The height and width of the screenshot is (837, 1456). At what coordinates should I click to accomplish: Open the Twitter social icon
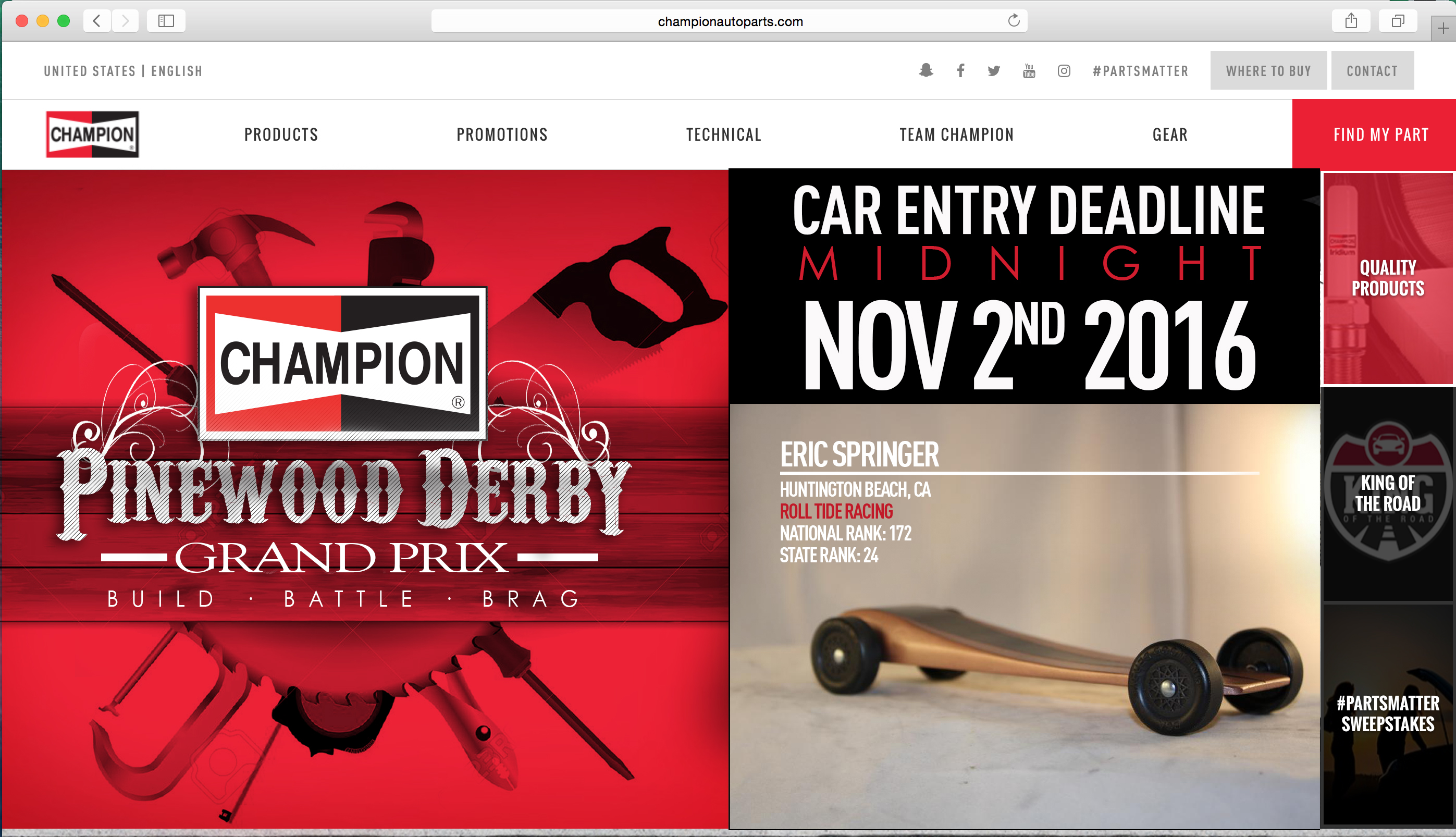[x=994, y=71]
